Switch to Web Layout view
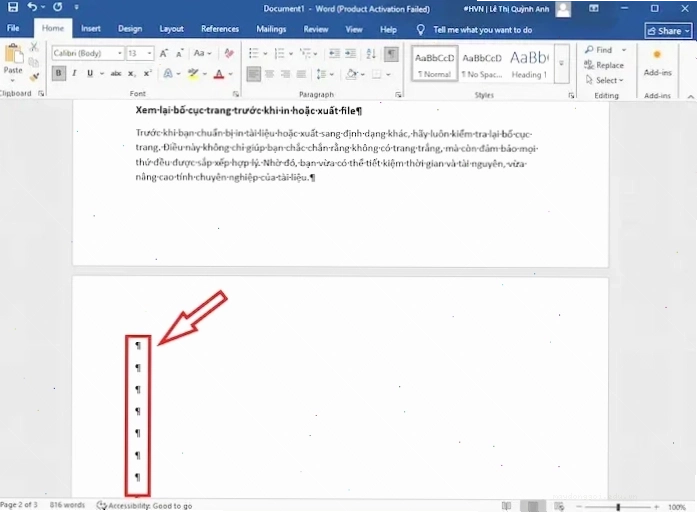The height and width of the screenshot is (513, 697). (559, 506)
